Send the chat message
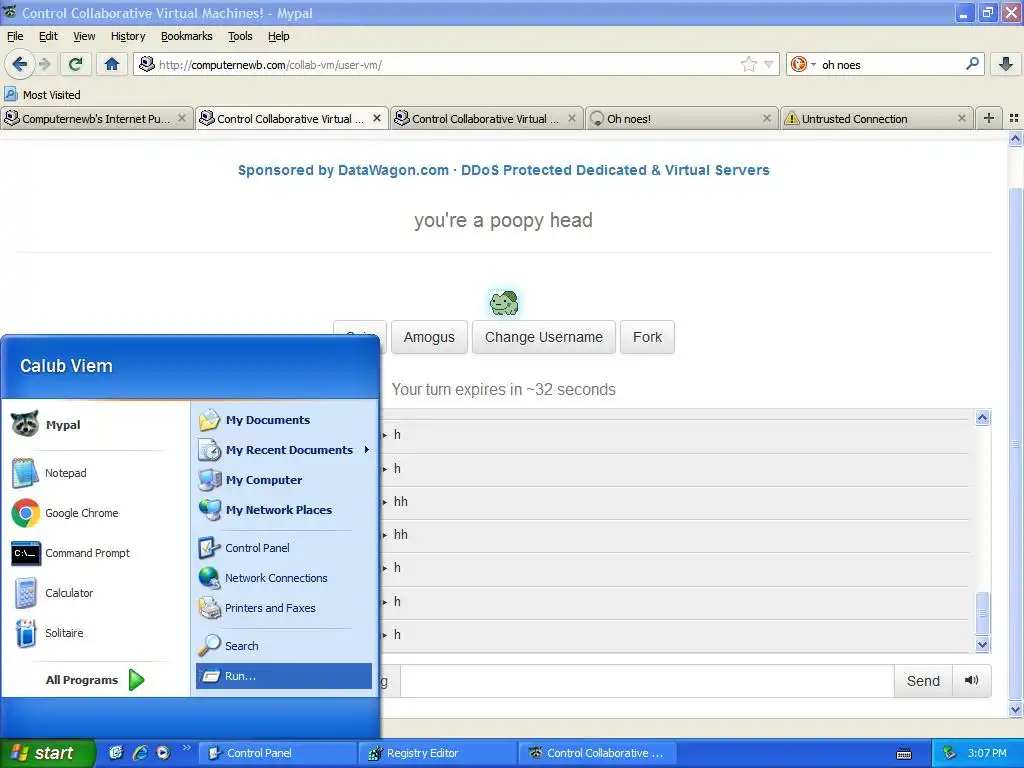Viewport: 1024px width, 768px height. [x=923, y=680]
